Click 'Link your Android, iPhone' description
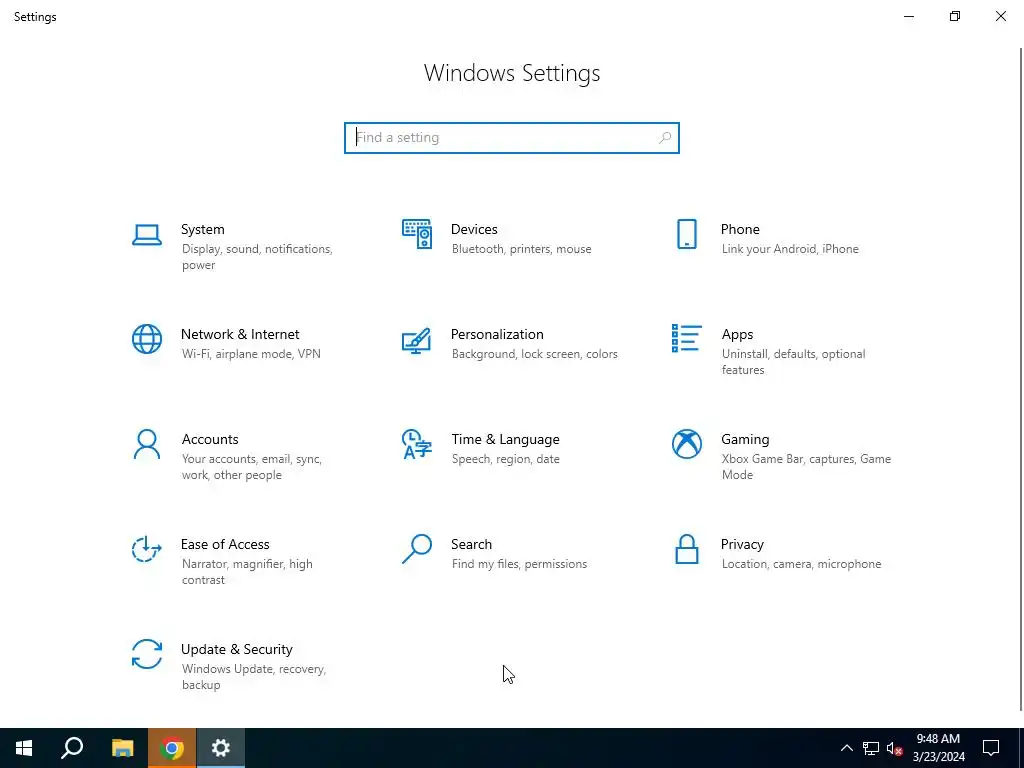 click(790, 249)
